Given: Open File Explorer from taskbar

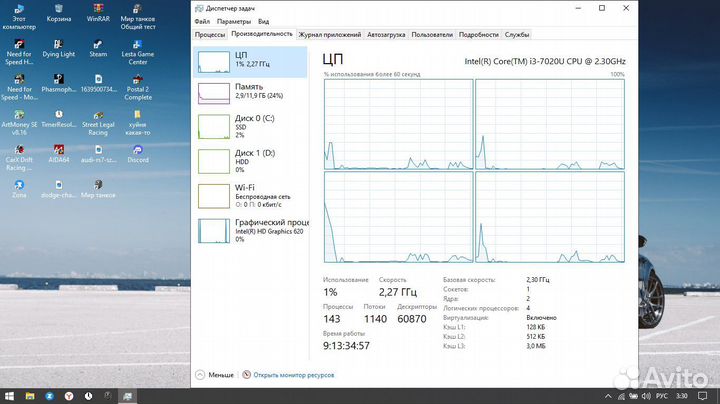Looking at the screenshot, I should pyautogui.click(x=30, y=396).
